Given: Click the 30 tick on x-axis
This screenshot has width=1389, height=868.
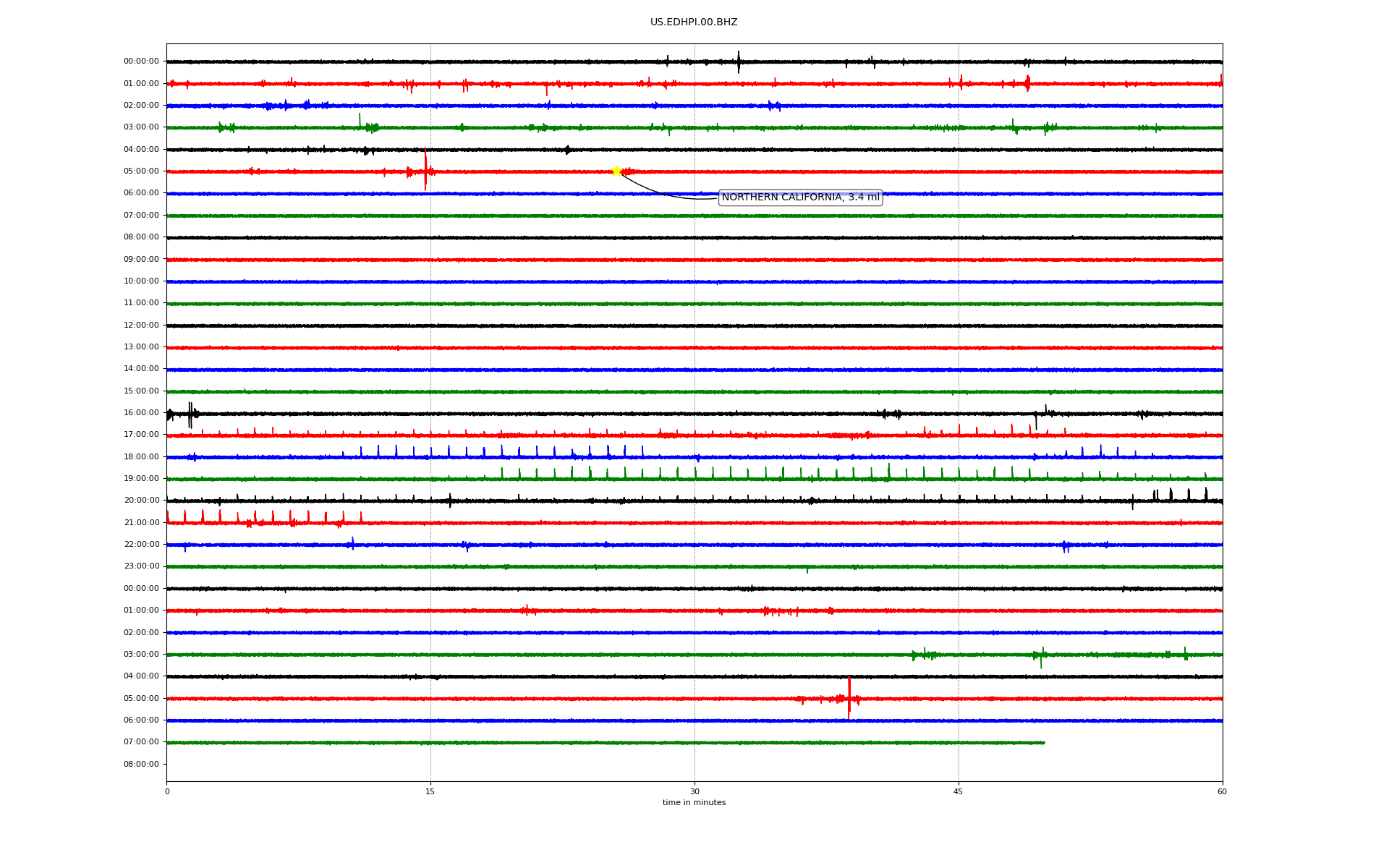Looking at the screenshot, I should tap(694, 791).
